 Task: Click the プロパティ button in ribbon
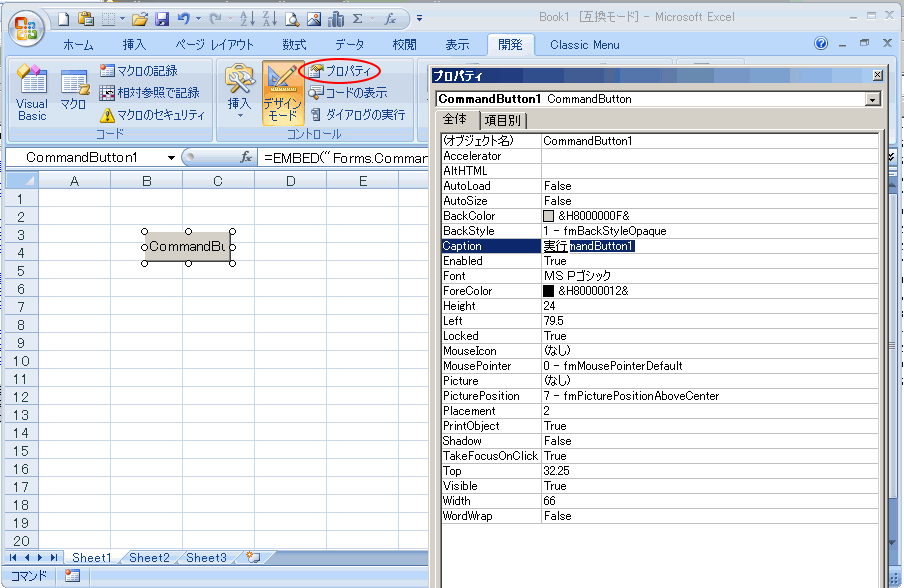coord(339,71)
